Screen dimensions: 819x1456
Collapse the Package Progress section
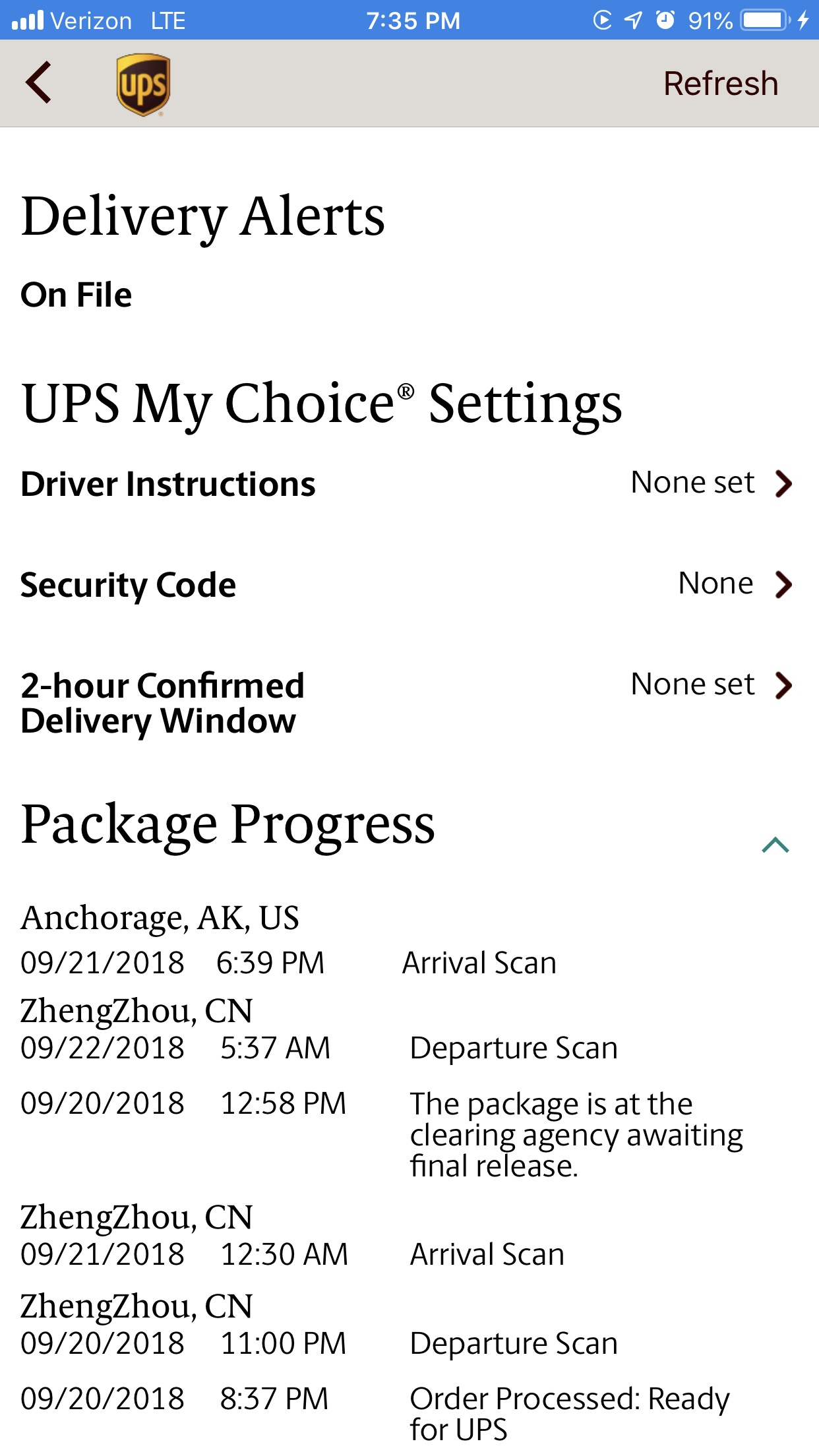click(x=775, y=845)
